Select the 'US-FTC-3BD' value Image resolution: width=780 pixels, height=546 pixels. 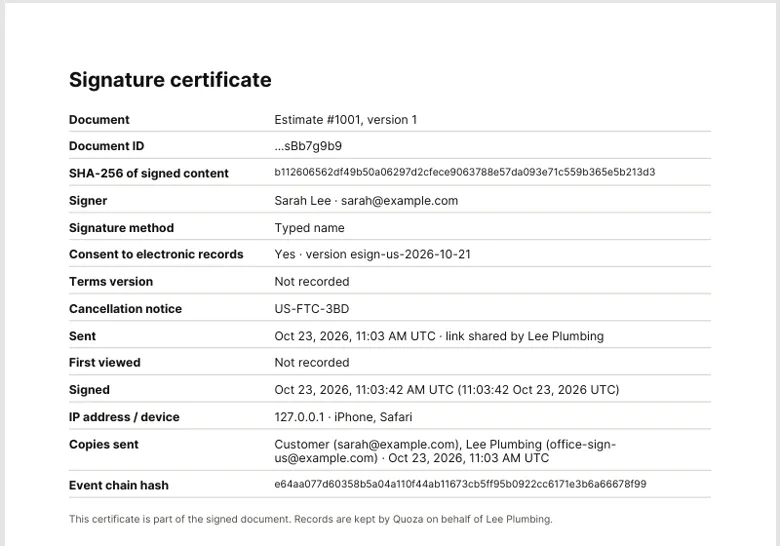click(x=312, y=309)
